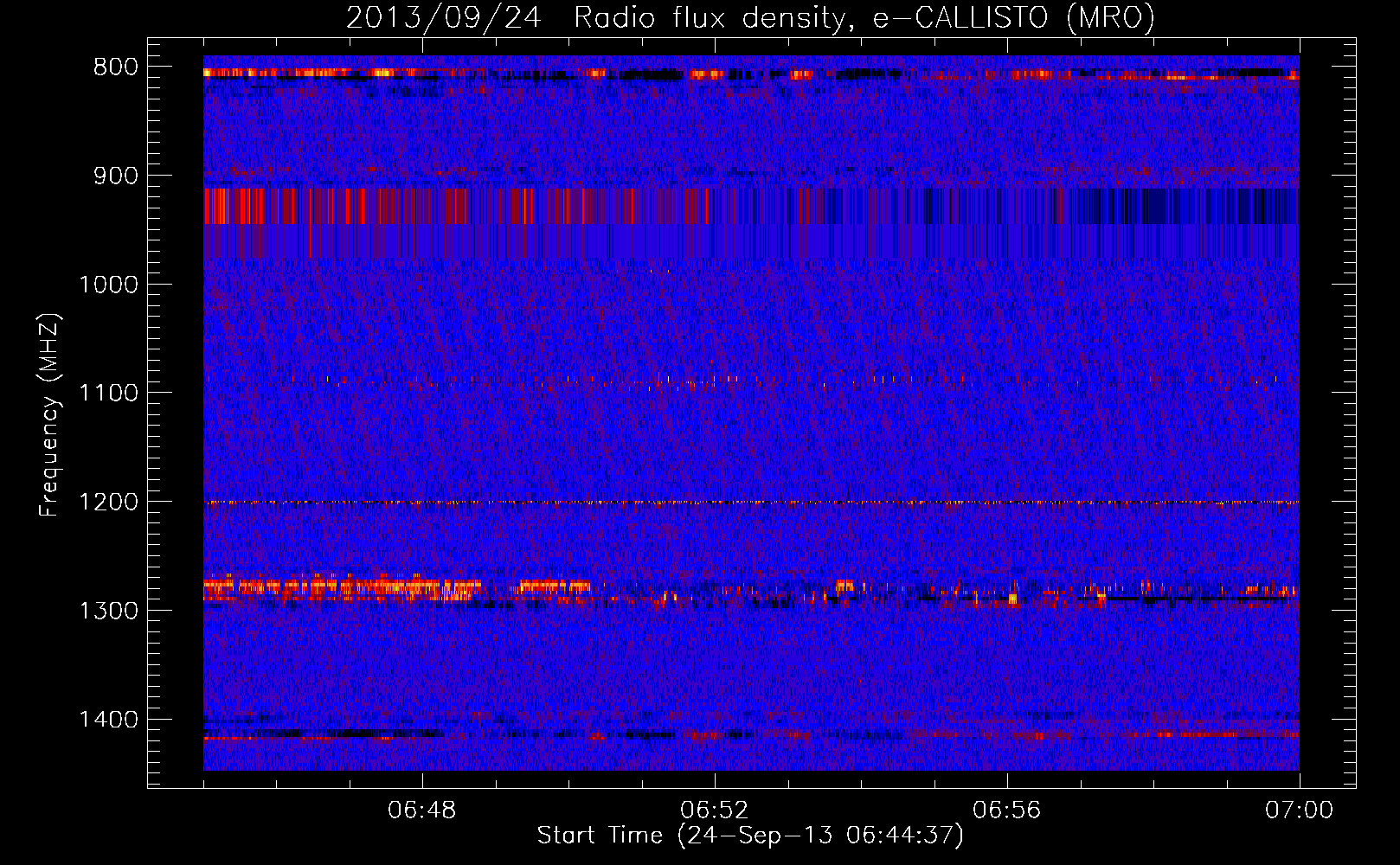Click the 06:52 time tick label
1400x865 pixels.
click(x=715, y=811)
